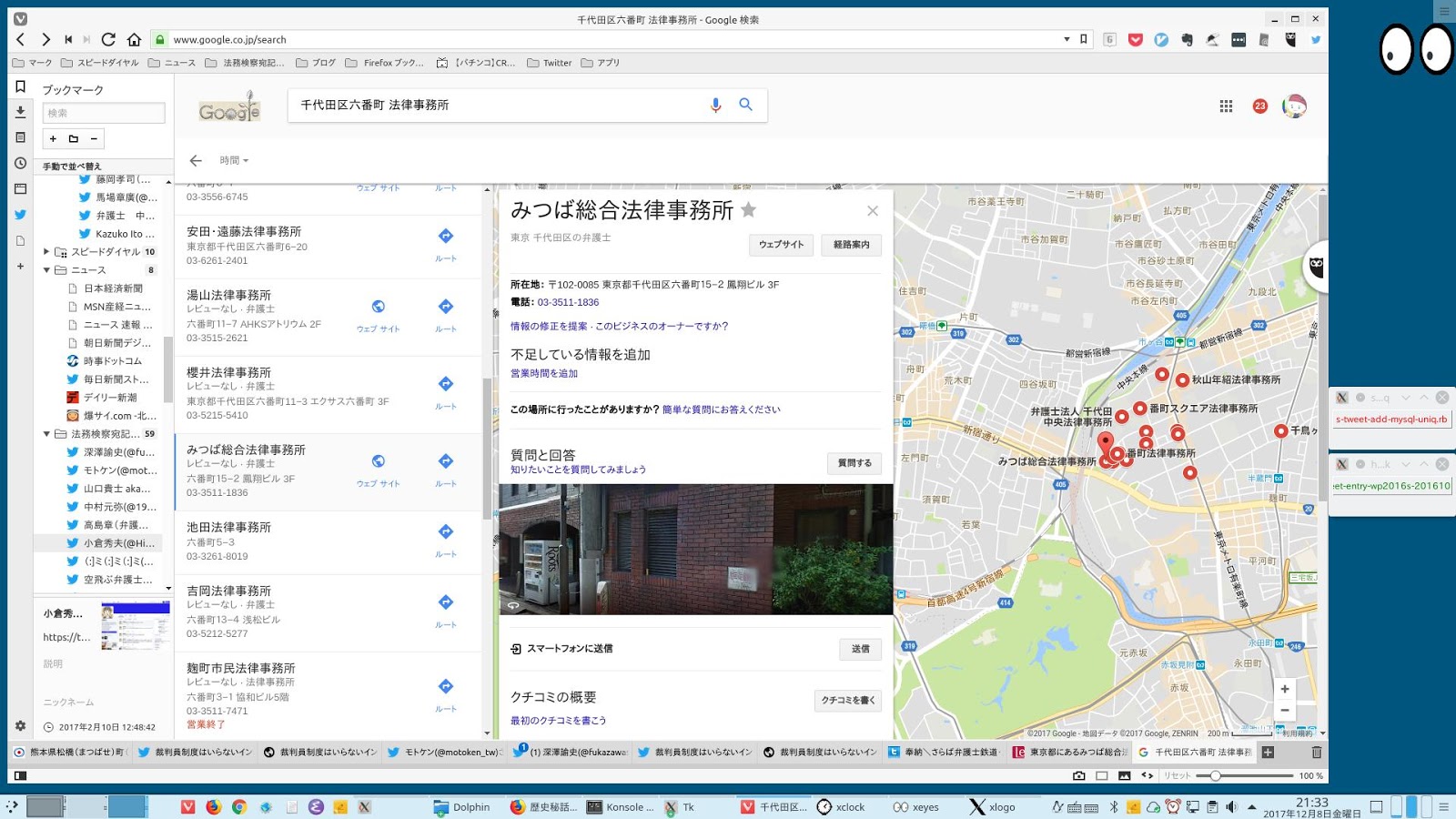The width and height of the screenshot is (1456, 819).
Task: Toggle page tiling in status bar
Action: pyautogui.click(x=1101, y=775)
